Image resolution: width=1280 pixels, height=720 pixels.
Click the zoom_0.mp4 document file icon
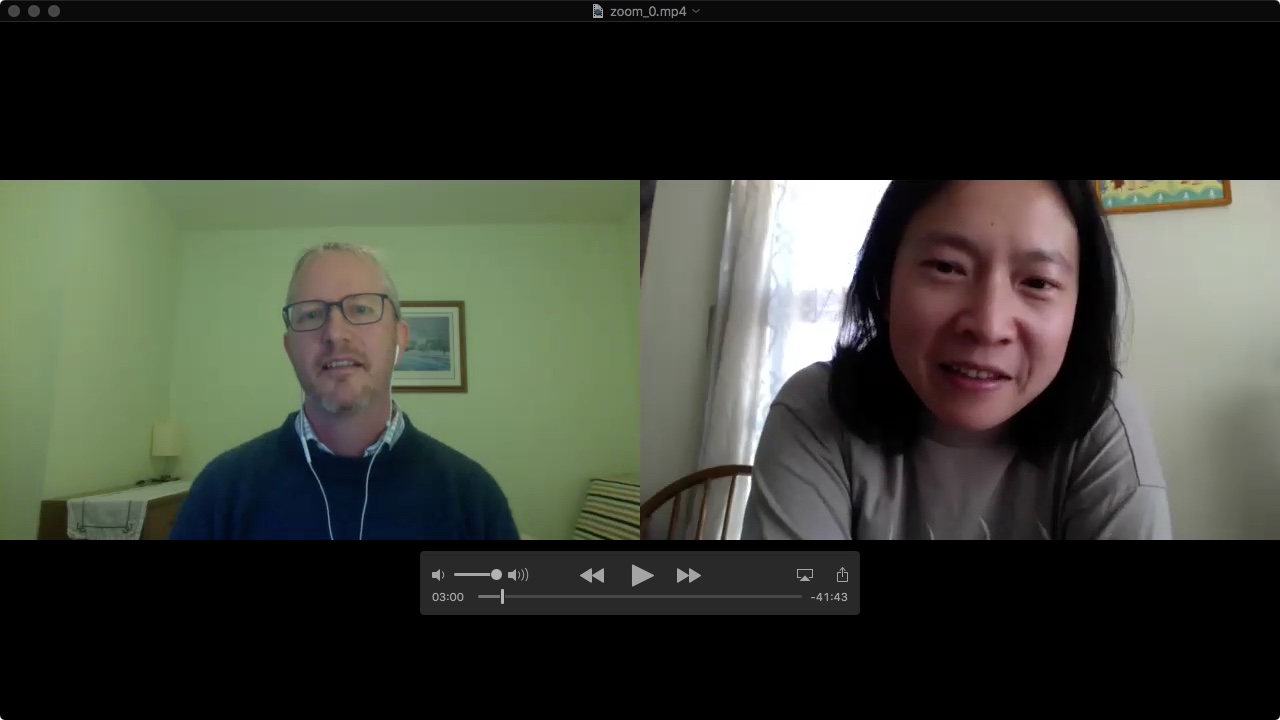click(598, 11)
